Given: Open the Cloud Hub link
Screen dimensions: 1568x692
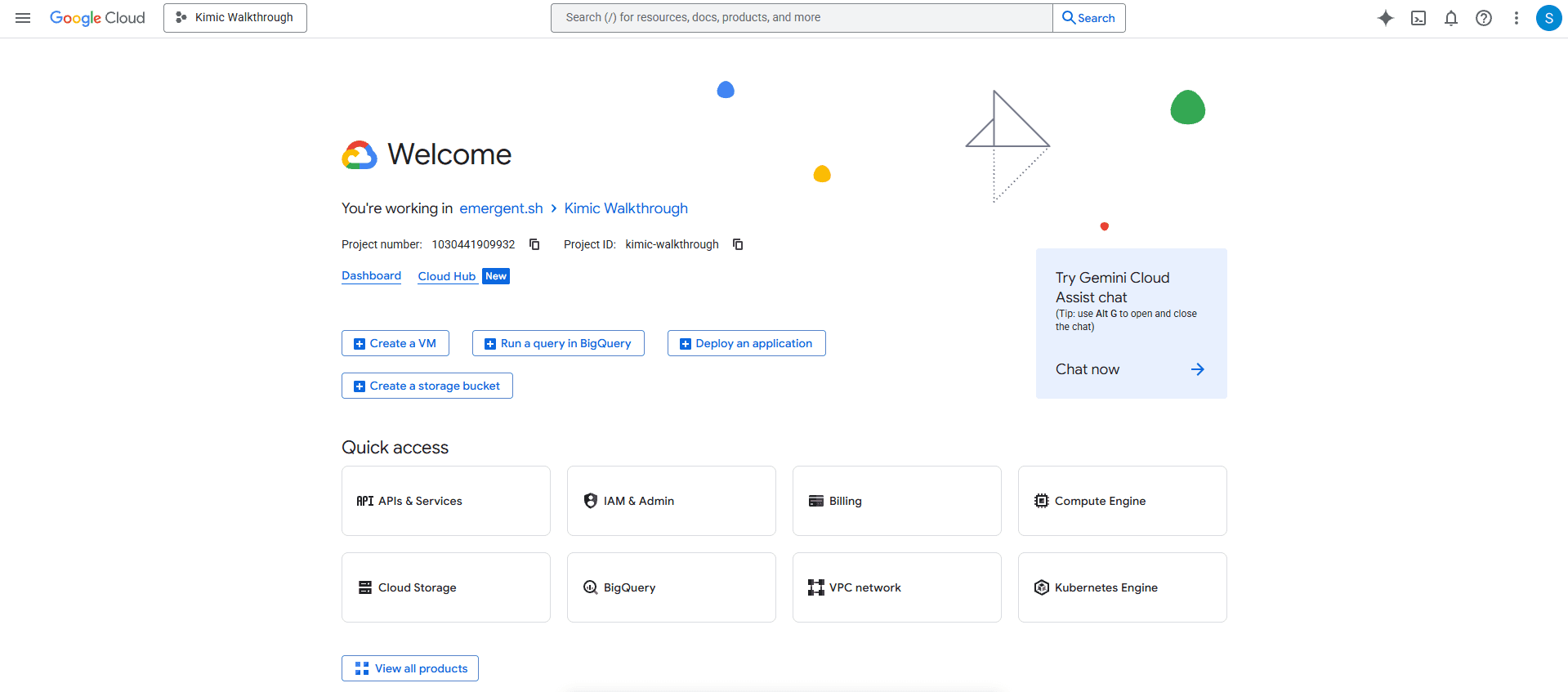Looking at the screenshot, I should (447, 276).
